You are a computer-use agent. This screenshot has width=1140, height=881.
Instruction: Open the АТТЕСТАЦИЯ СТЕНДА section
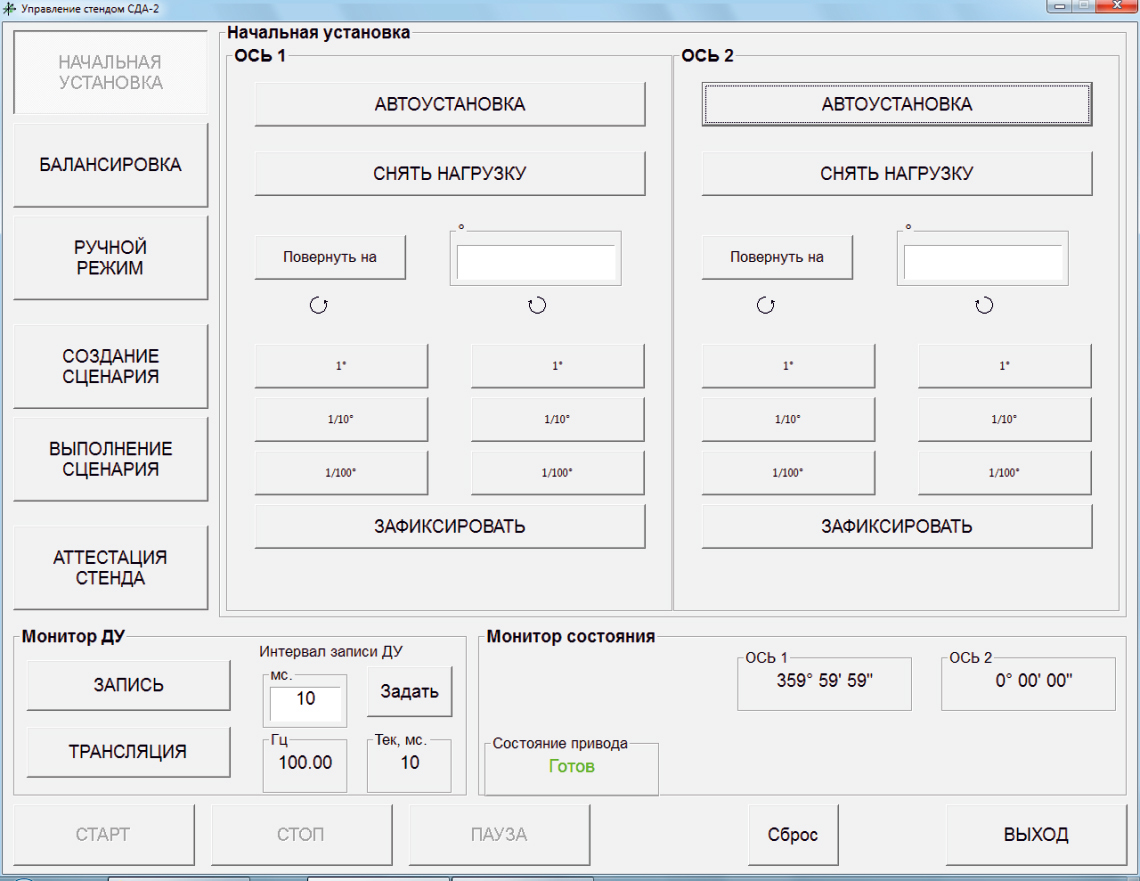(110, 568)
